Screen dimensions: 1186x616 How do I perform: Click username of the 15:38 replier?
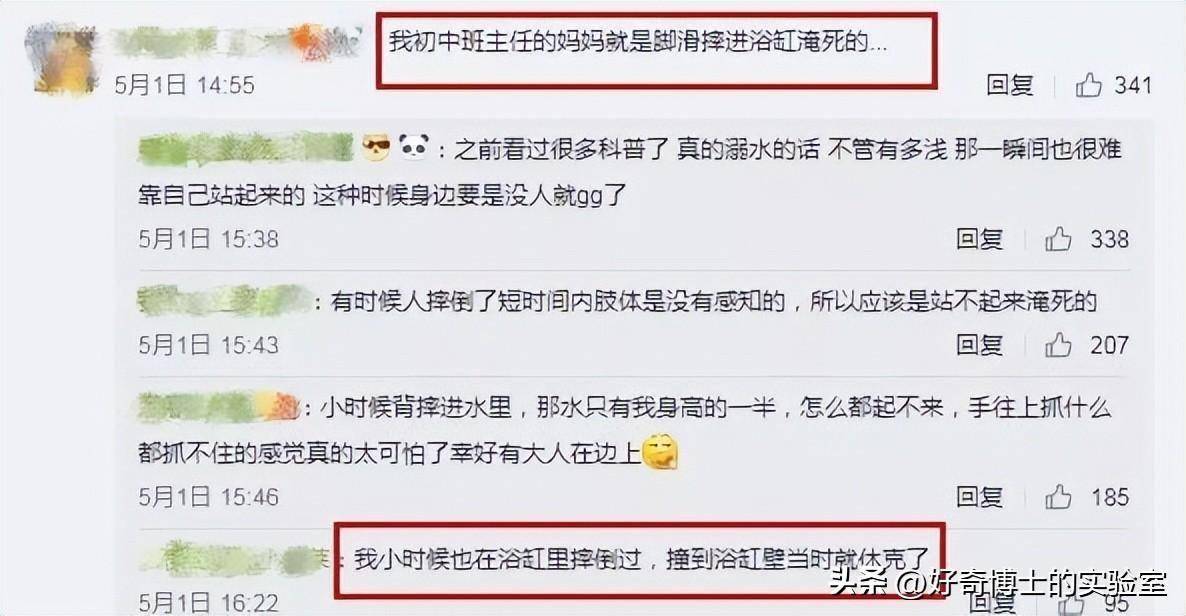pos(246,148)
